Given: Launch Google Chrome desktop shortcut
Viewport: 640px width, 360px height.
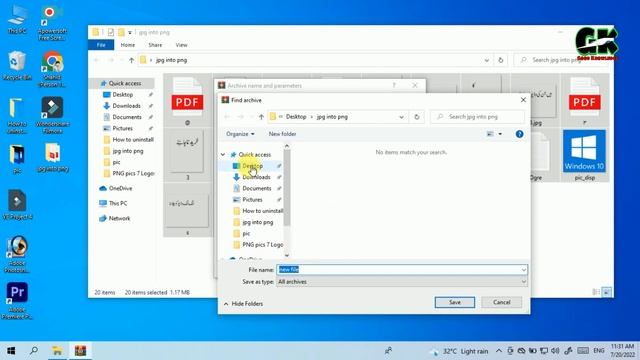Looking at the screenshot, I should (52, 69).
